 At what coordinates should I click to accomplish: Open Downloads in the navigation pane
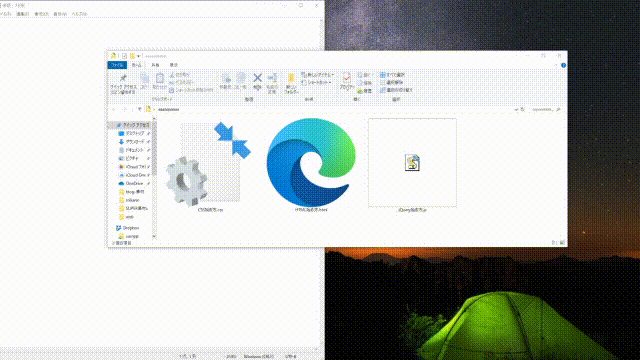[x=133, y=142]
